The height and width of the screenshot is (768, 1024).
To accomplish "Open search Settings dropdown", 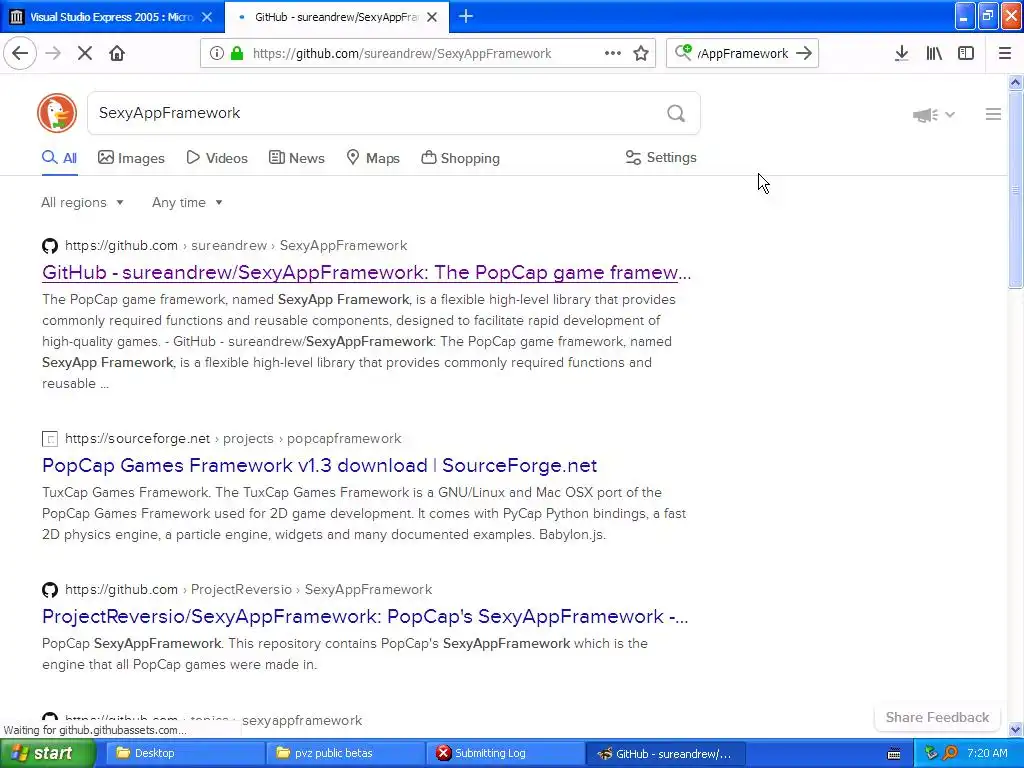I will [661, 157].
